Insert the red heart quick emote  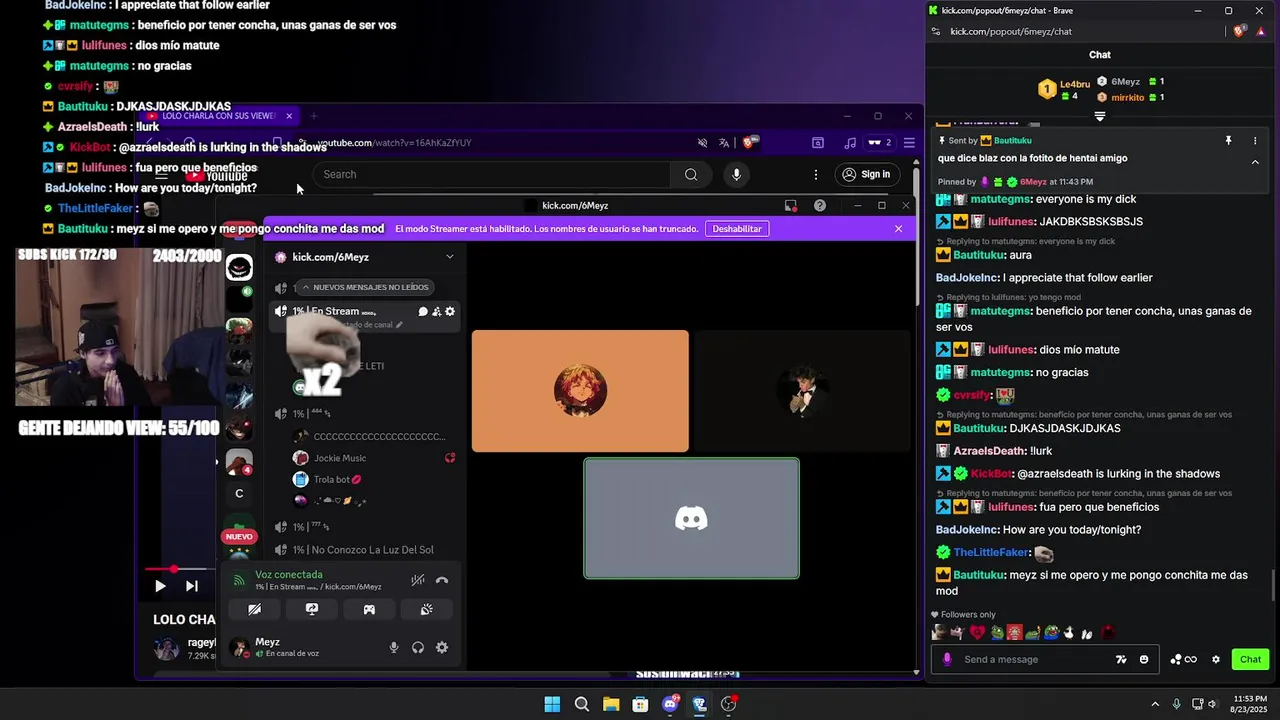coord(977,632)
